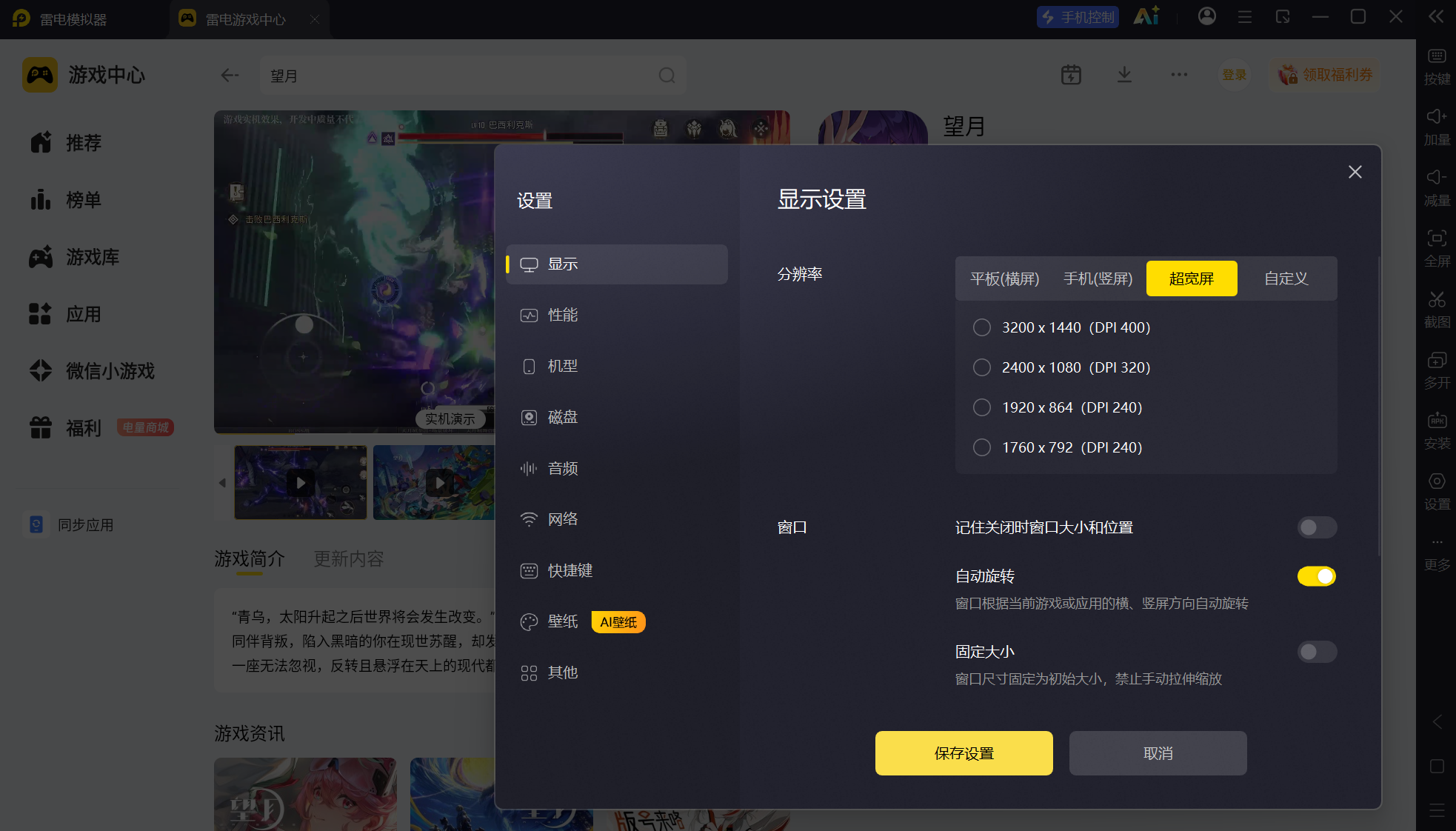
Task: Open the 按键 keymapping tool in right sidebar
Action: point(1437,66)
